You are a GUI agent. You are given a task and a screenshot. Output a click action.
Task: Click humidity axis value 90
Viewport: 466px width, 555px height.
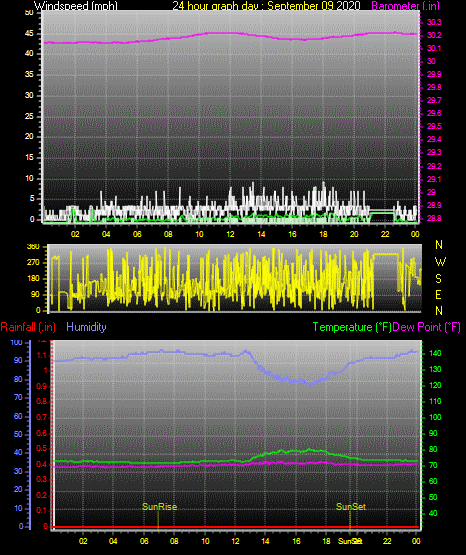(18, 360)
